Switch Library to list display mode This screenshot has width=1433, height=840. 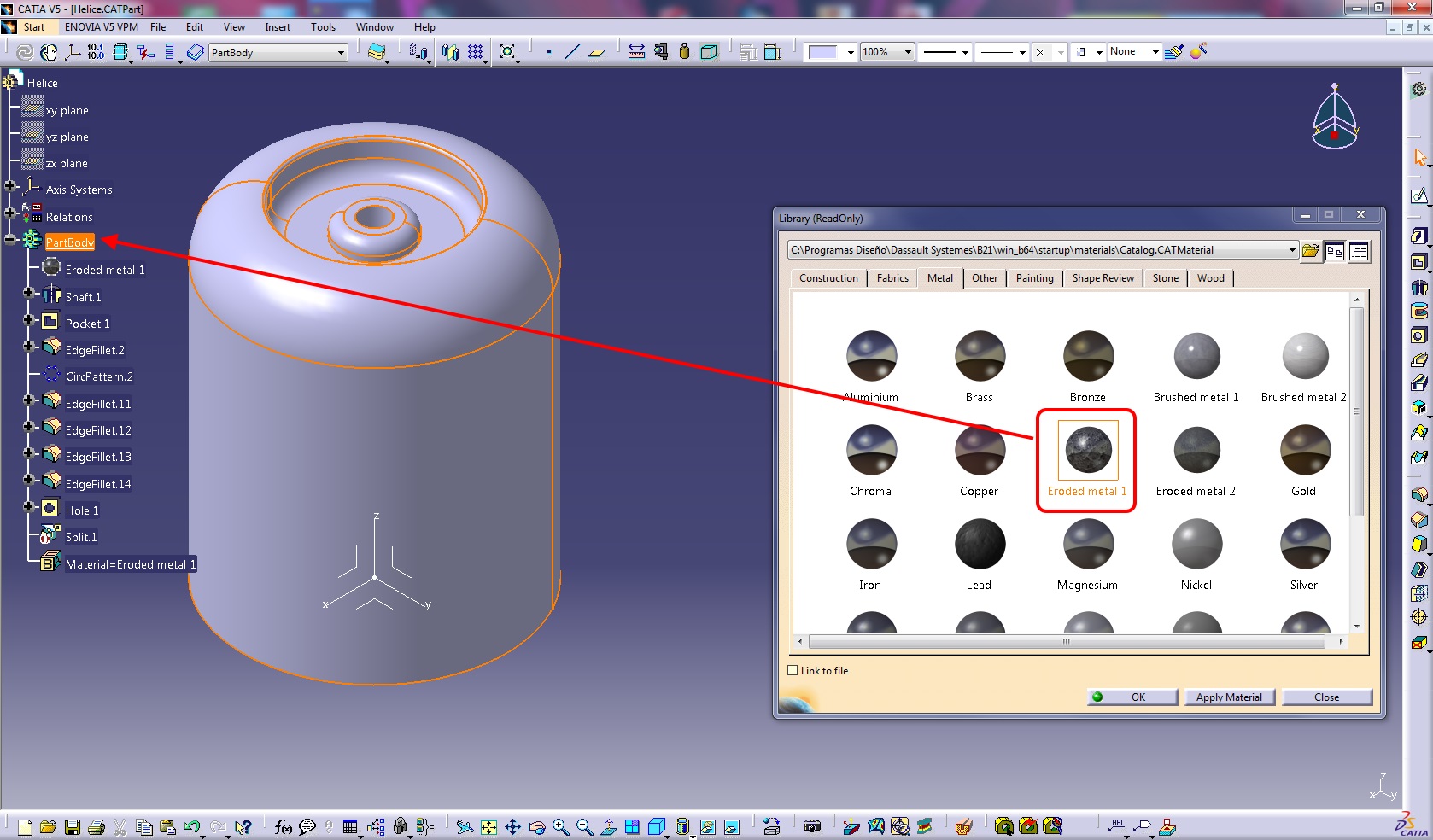click(x=1359, y=251)
